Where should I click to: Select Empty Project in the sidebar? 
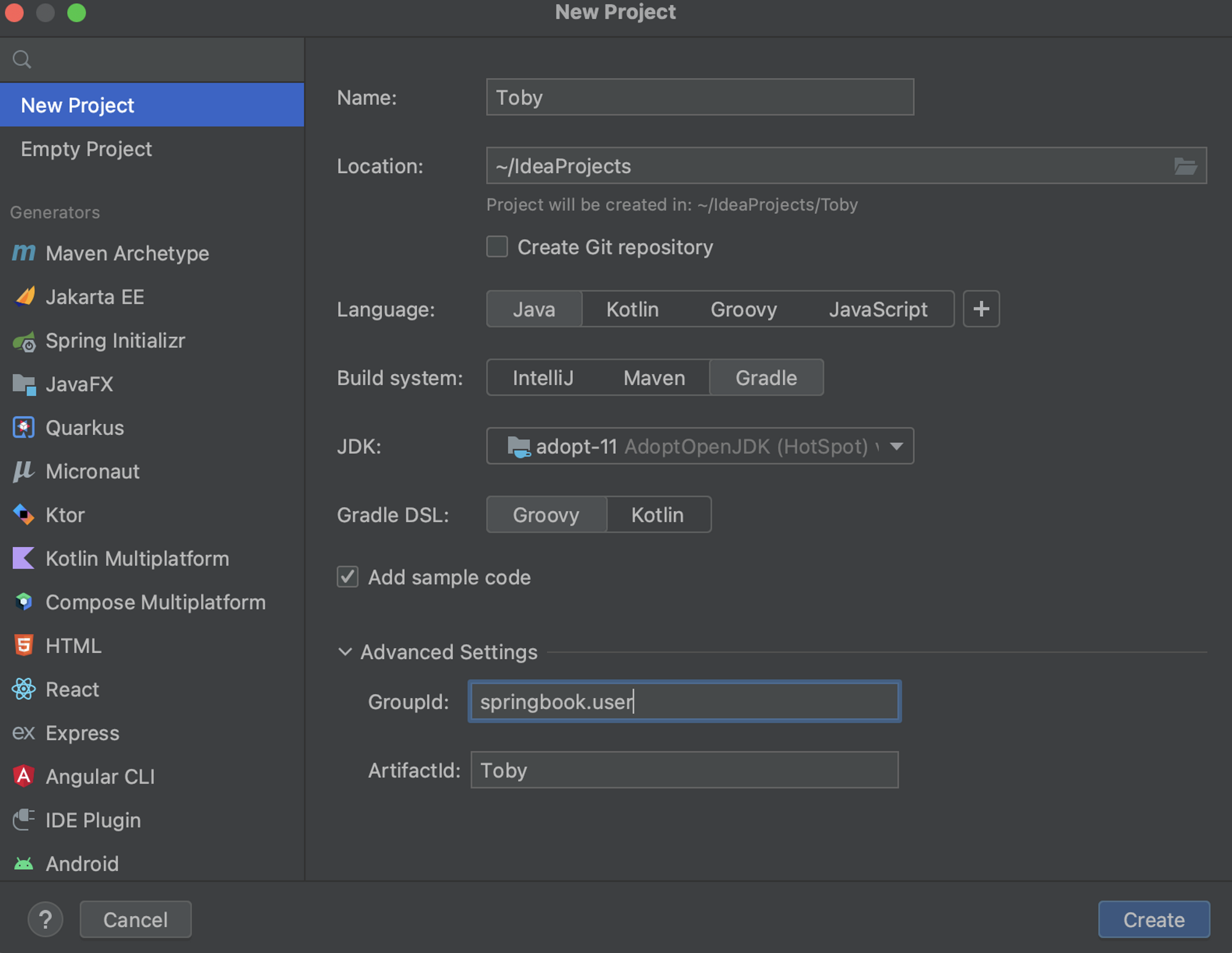click(86, 149)
